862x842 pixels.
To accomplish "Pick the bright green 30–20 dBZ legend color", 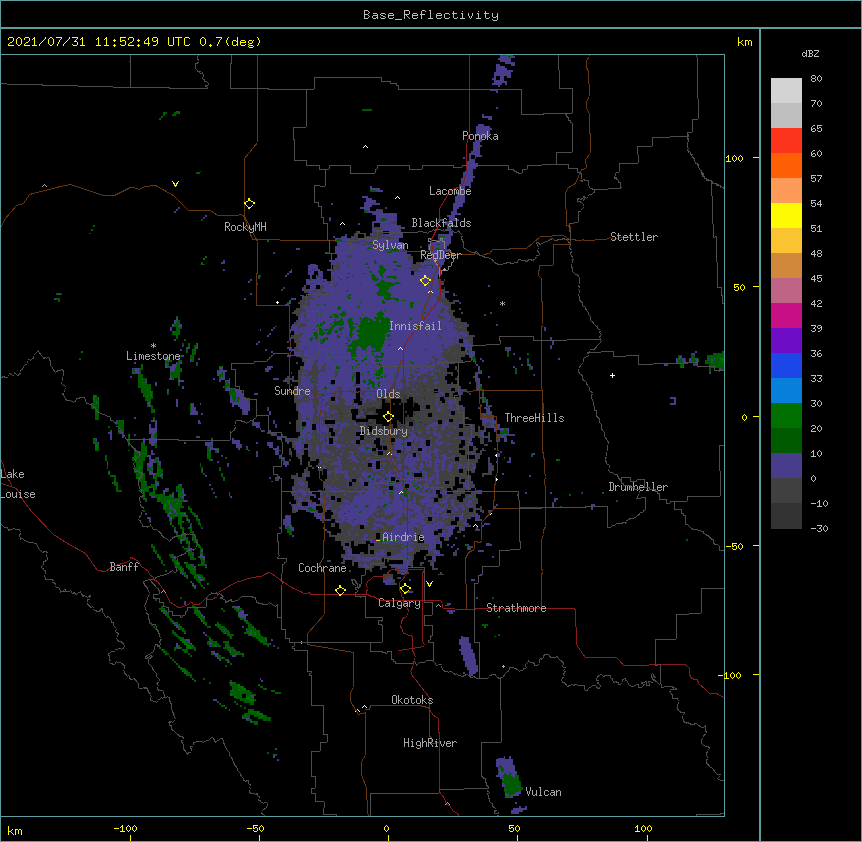I will pyautogui.click(x=786, y=416).
